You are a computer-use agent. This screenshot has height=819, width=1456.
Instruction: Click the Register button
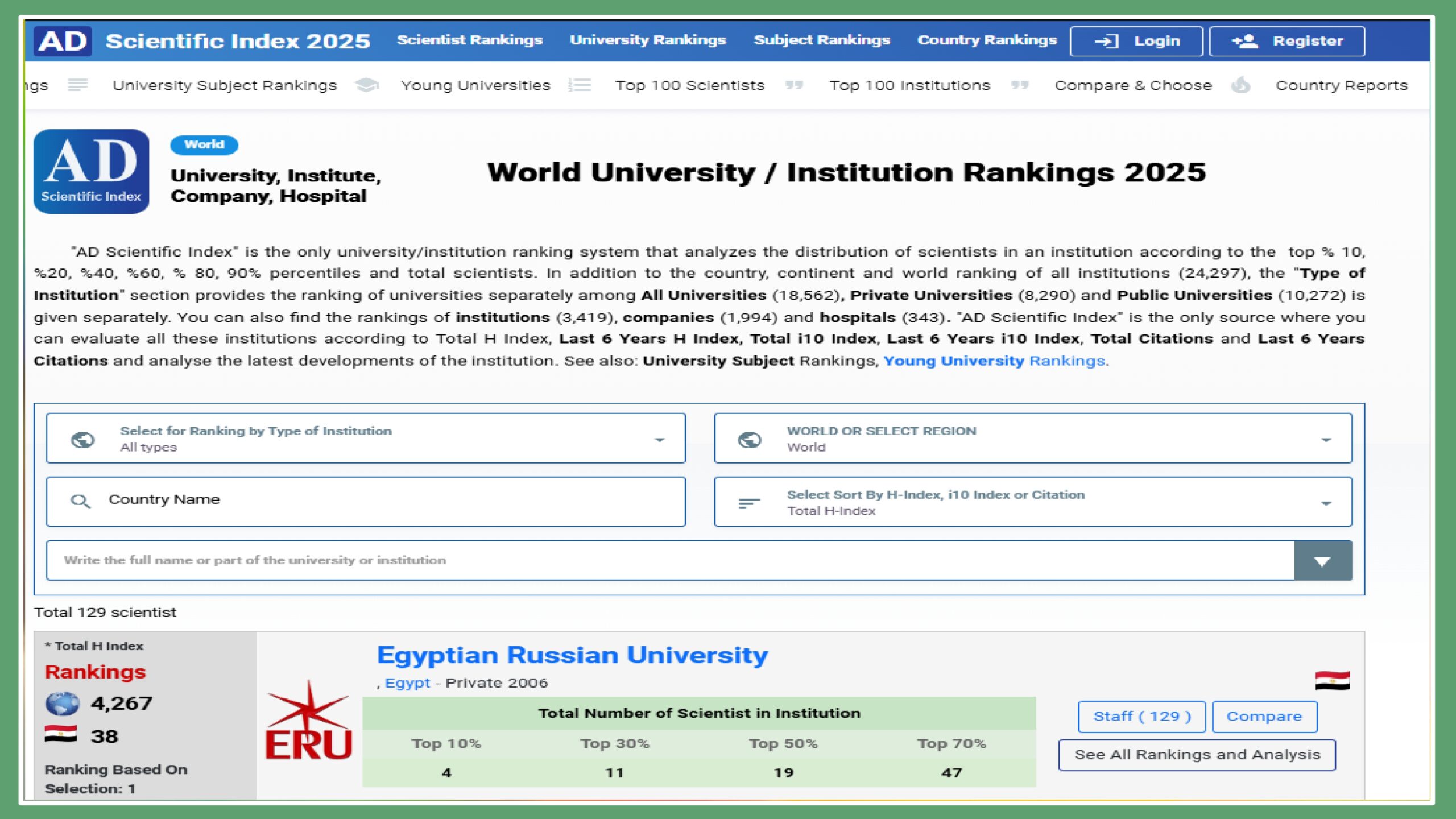click(x=1287, y=41)
